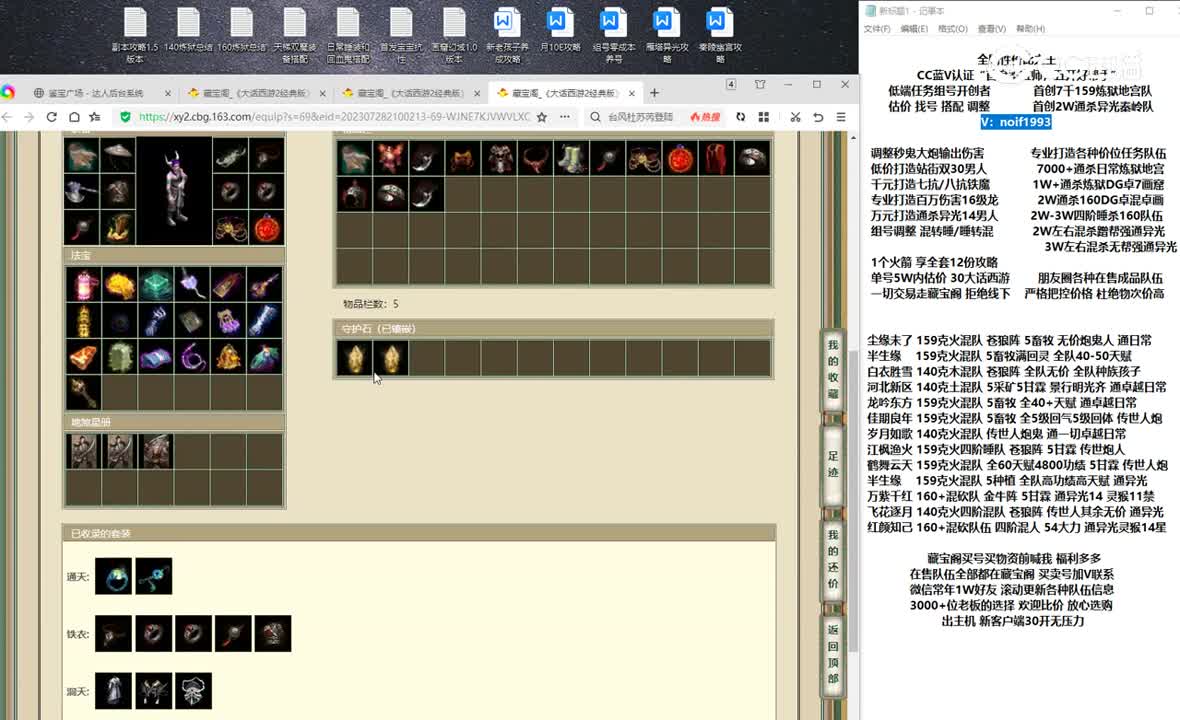Click Notepad line starting 尘缘未了 159克火混队

tap(1008, 340)
